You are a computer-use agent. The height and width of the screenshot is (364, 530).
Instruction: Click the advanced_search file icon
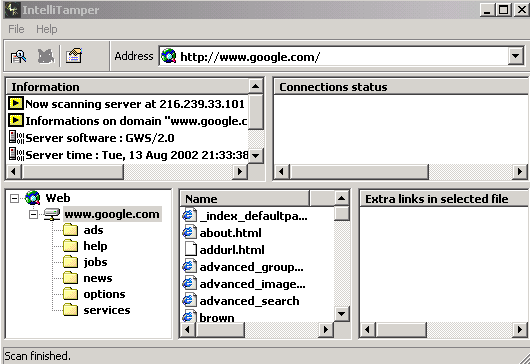(x=189, y=300)
